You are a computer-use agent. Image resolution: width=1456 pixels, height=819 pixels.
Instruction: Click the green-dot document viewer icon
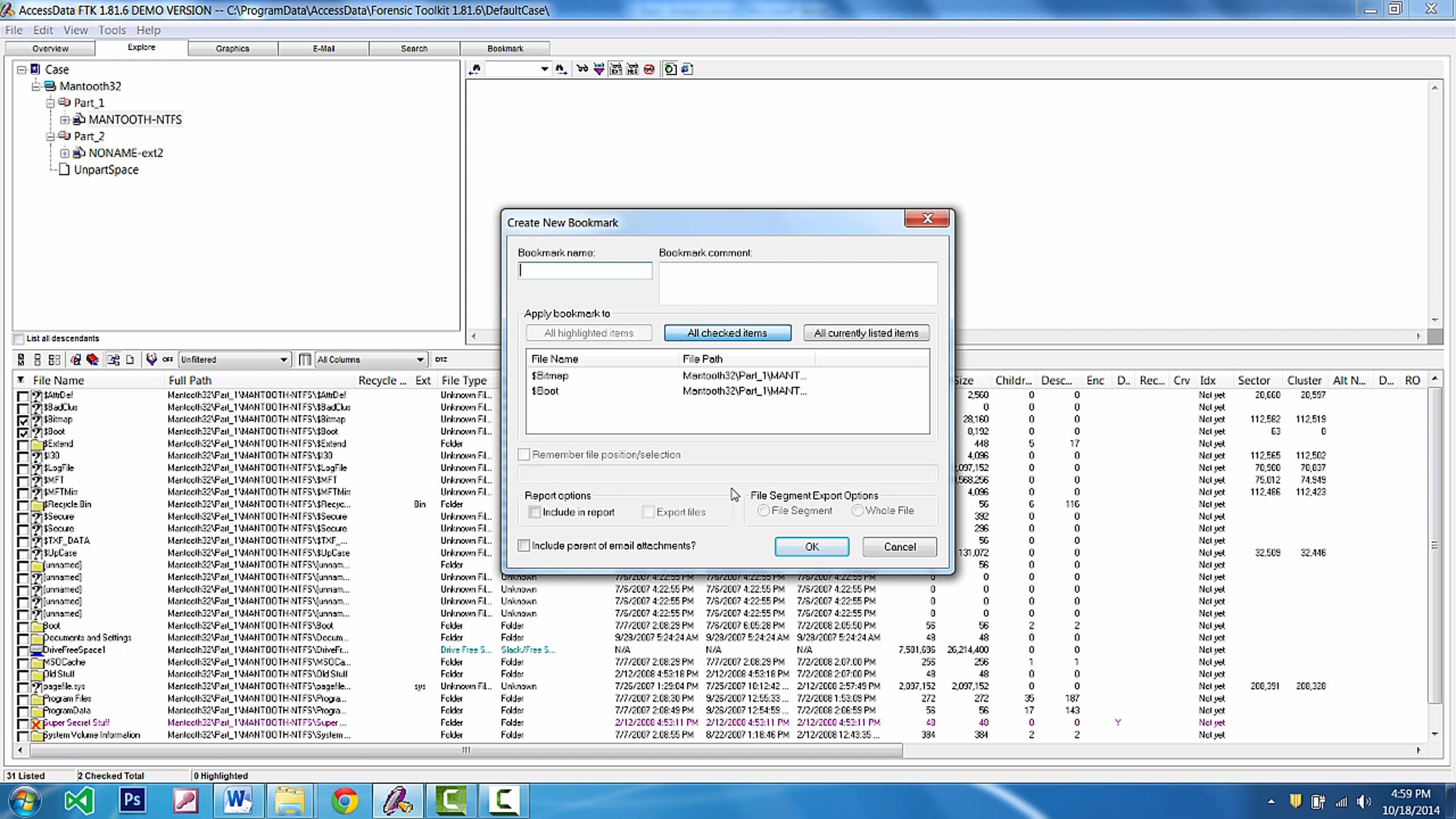[670, 69]
